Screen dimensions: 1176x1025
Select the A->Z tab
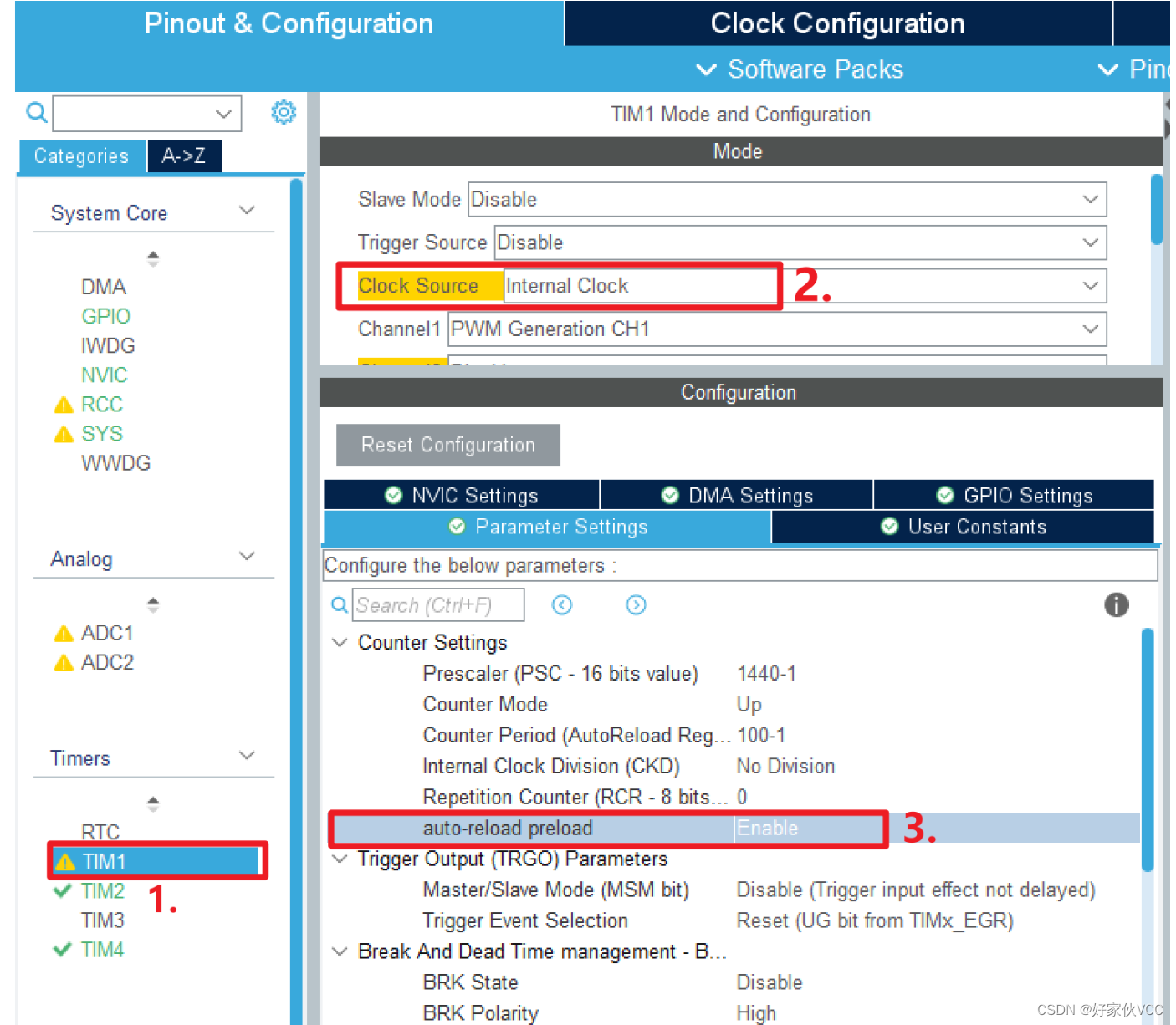[184, 156]
